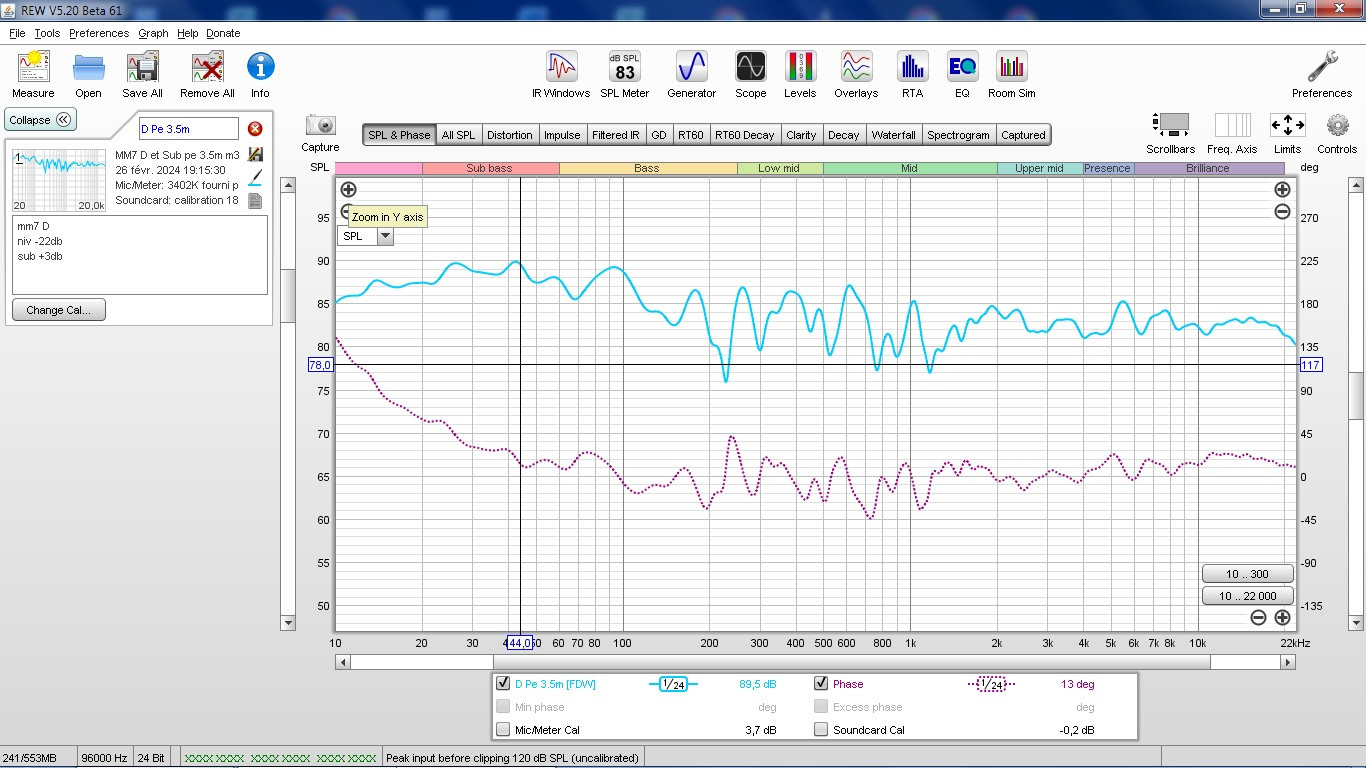Screen dimensions: 1366x768
Task: Launch the signal Generator
Action: pos(691,75)
